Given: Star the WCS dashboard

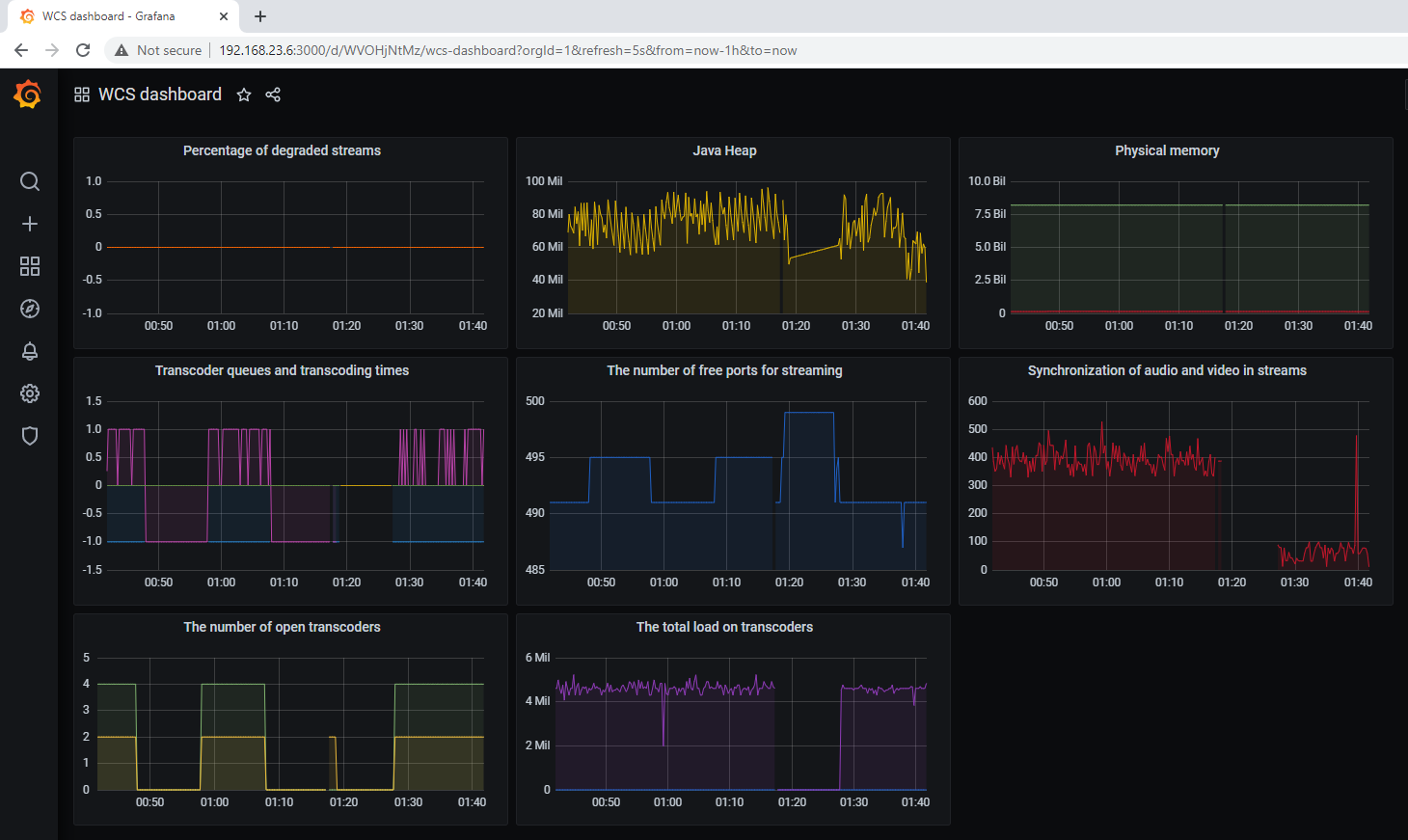Looking at the screenshot, I should coord(243,94).
